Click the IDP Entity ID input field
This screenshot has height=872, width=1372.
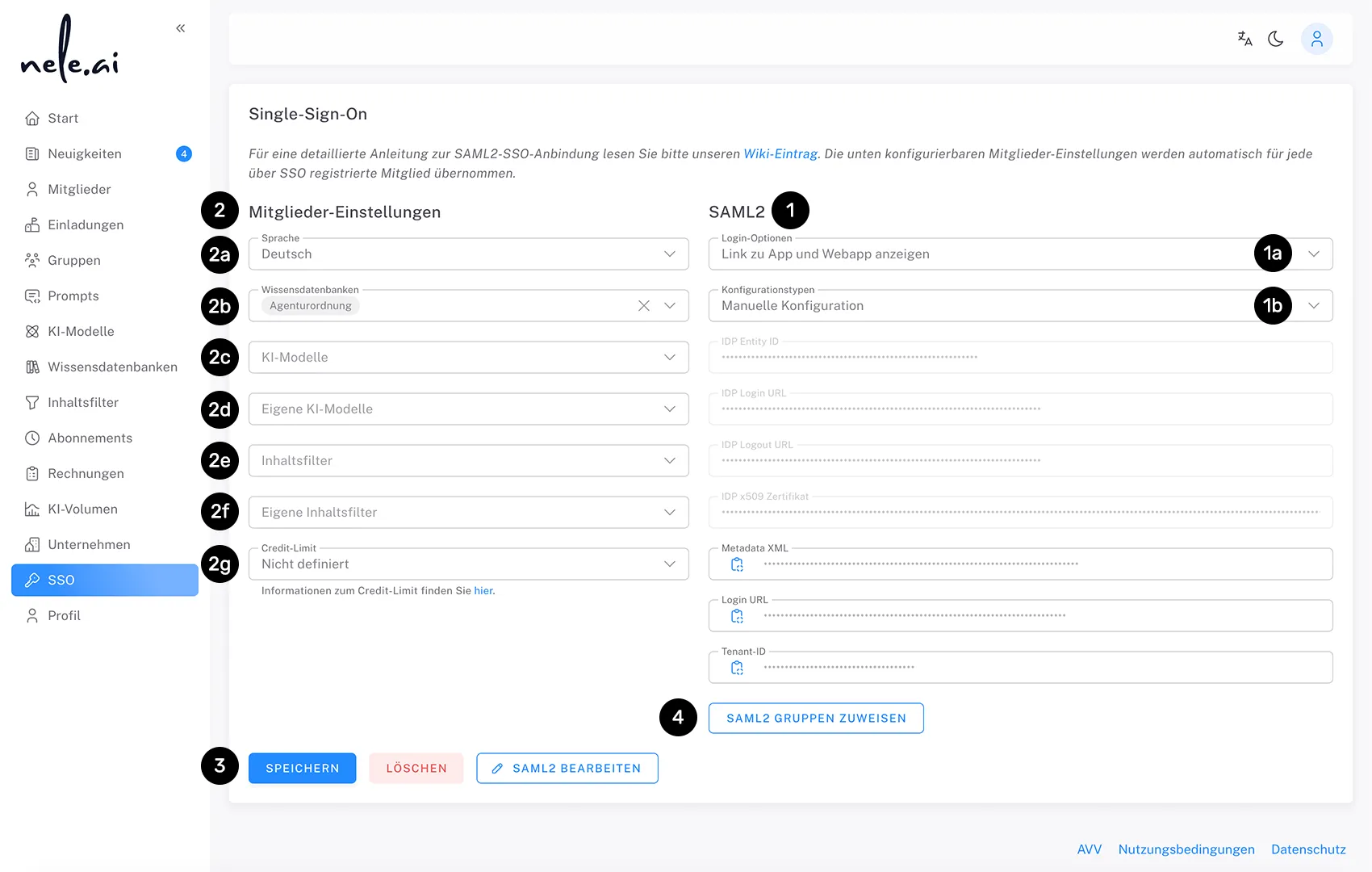1020,357
